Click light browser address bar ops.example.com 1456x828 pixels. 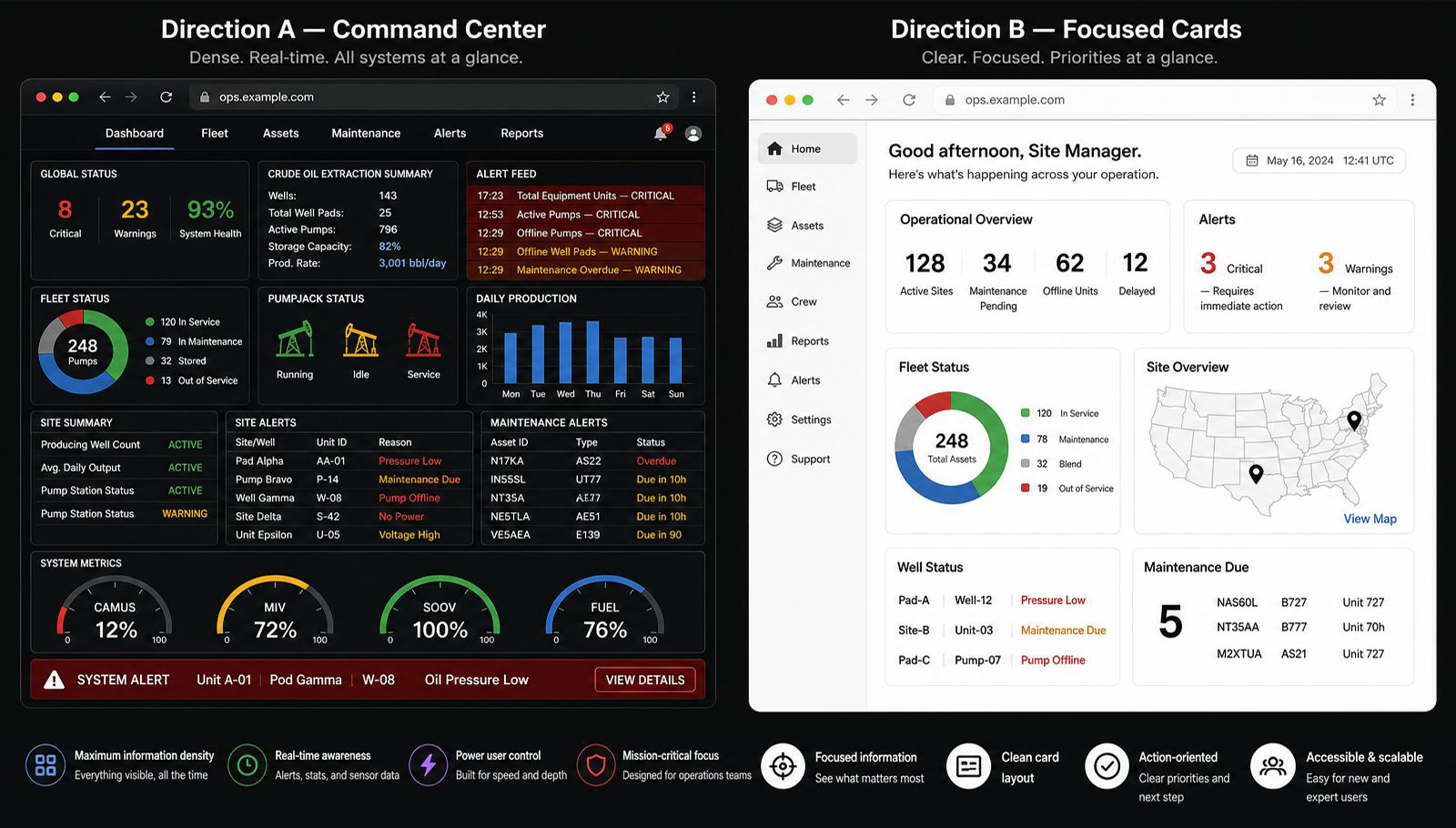coord(1166,100)
